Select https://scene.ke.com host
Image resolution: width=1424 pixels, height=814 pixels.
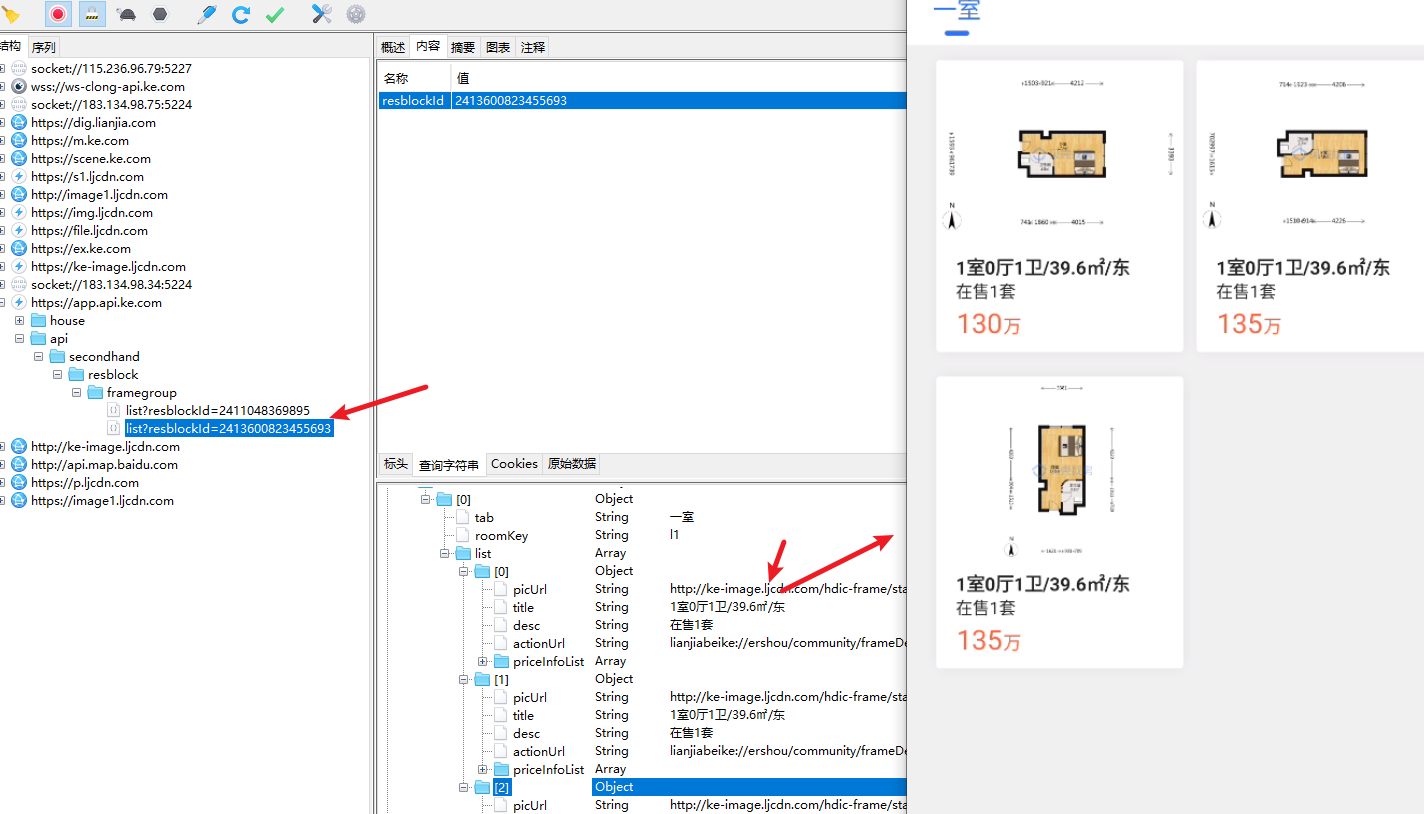click(x=91, y=159)
